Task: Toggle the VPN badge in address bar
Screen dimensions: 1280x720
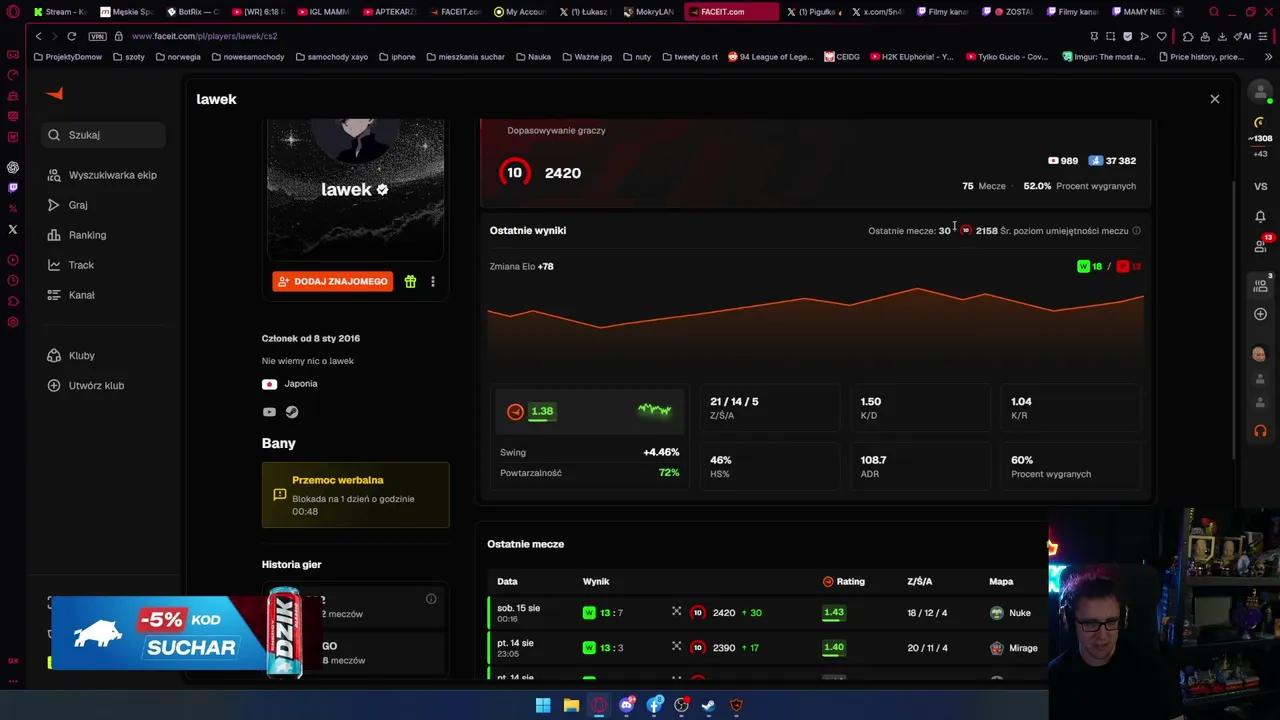Action: 97,36
